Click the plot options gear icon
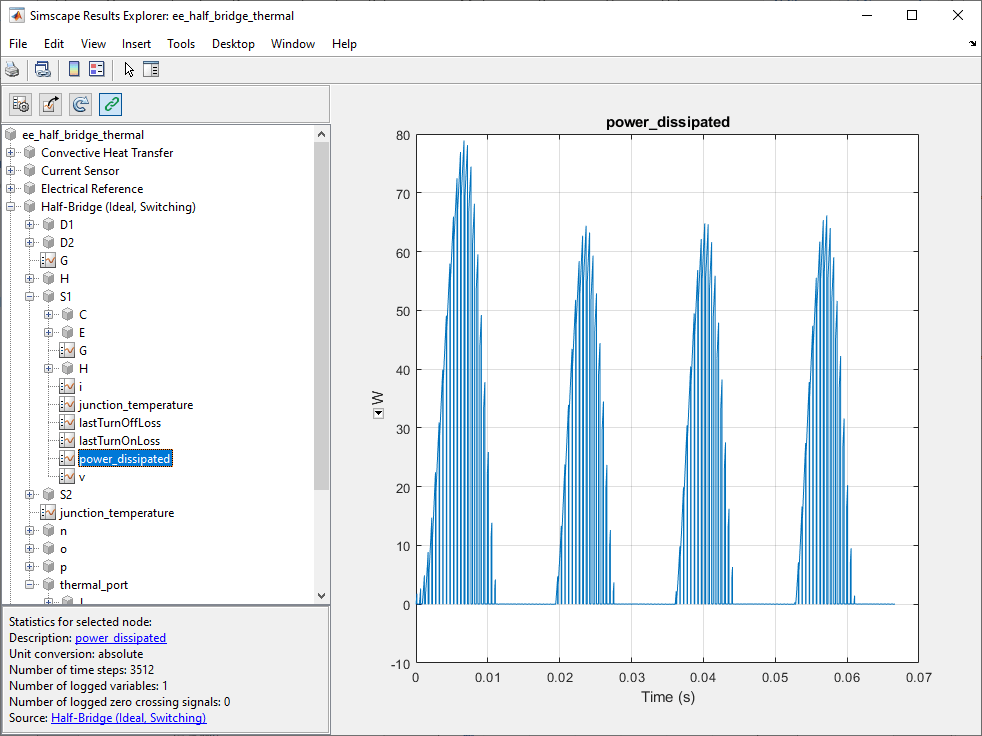This screenshot has height=736, width=982. 21,104
